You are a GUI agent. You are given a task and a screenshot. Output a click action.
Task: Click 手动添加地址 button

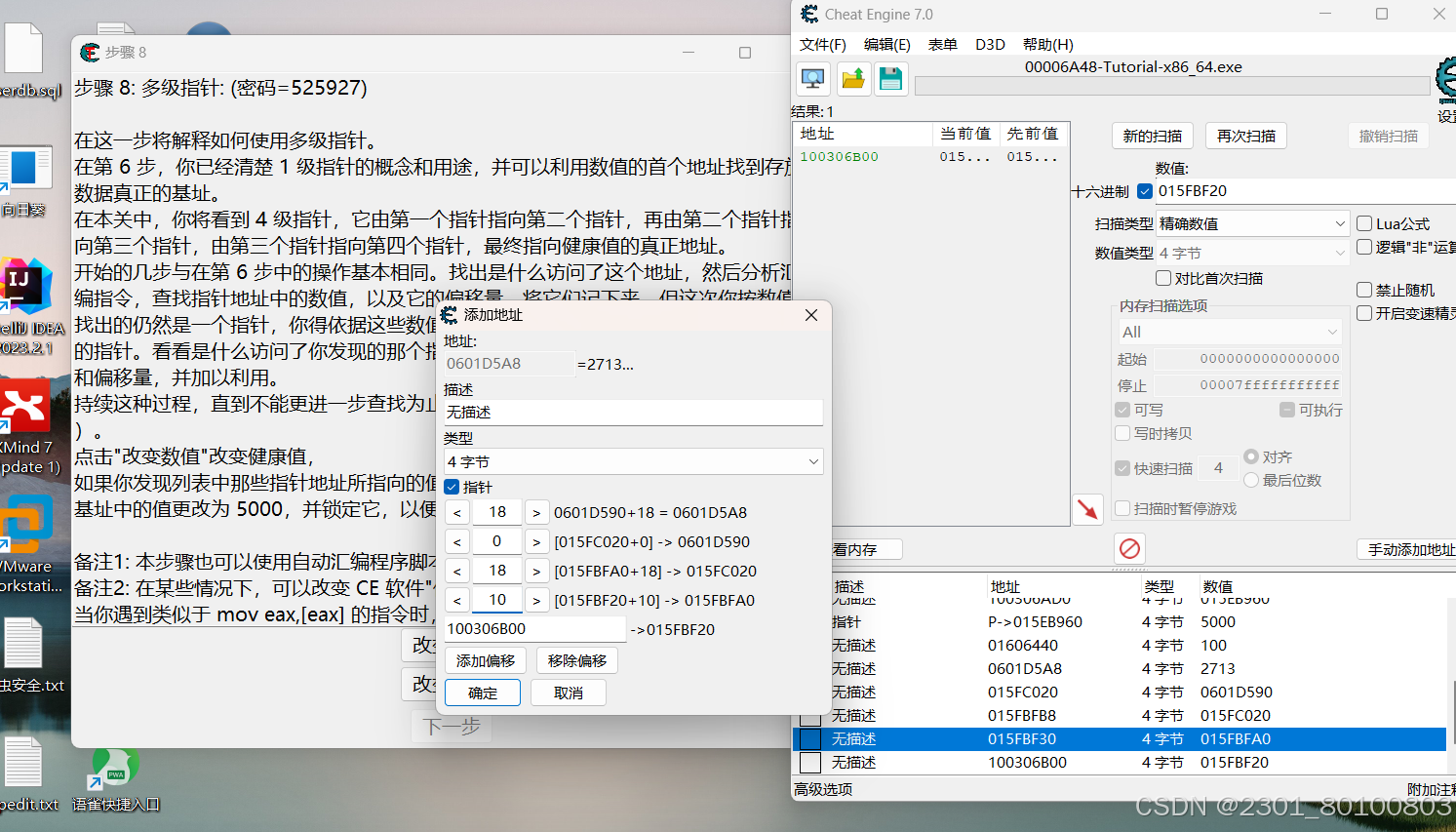[1409, 549]
